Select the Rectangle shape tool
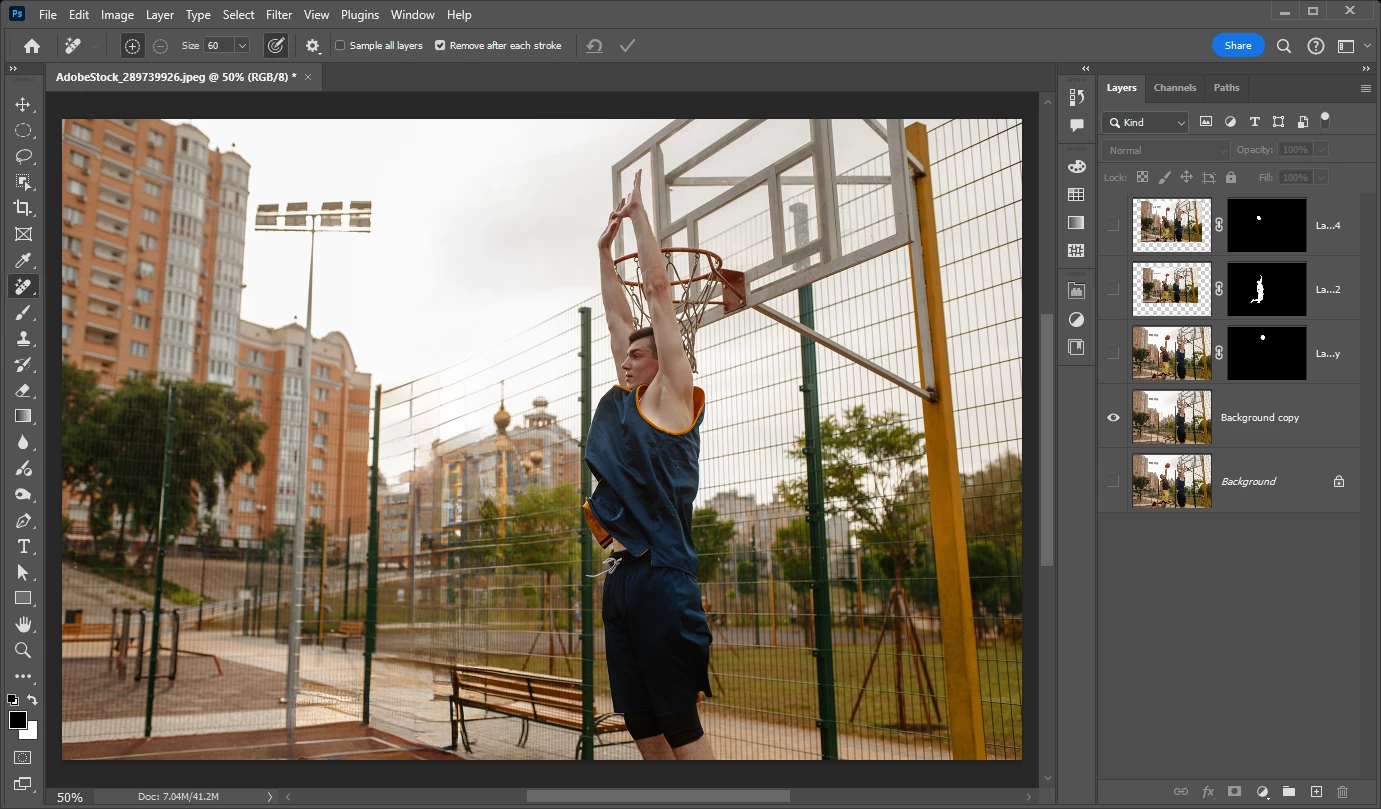Screen dimensions: 1381x809 click(x=22, y=598)
